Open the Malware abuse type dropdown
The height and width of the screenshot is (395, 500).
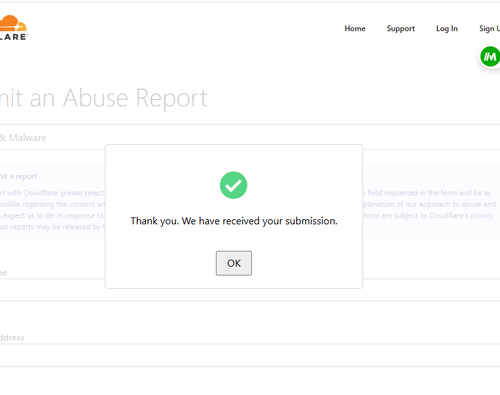250,137
